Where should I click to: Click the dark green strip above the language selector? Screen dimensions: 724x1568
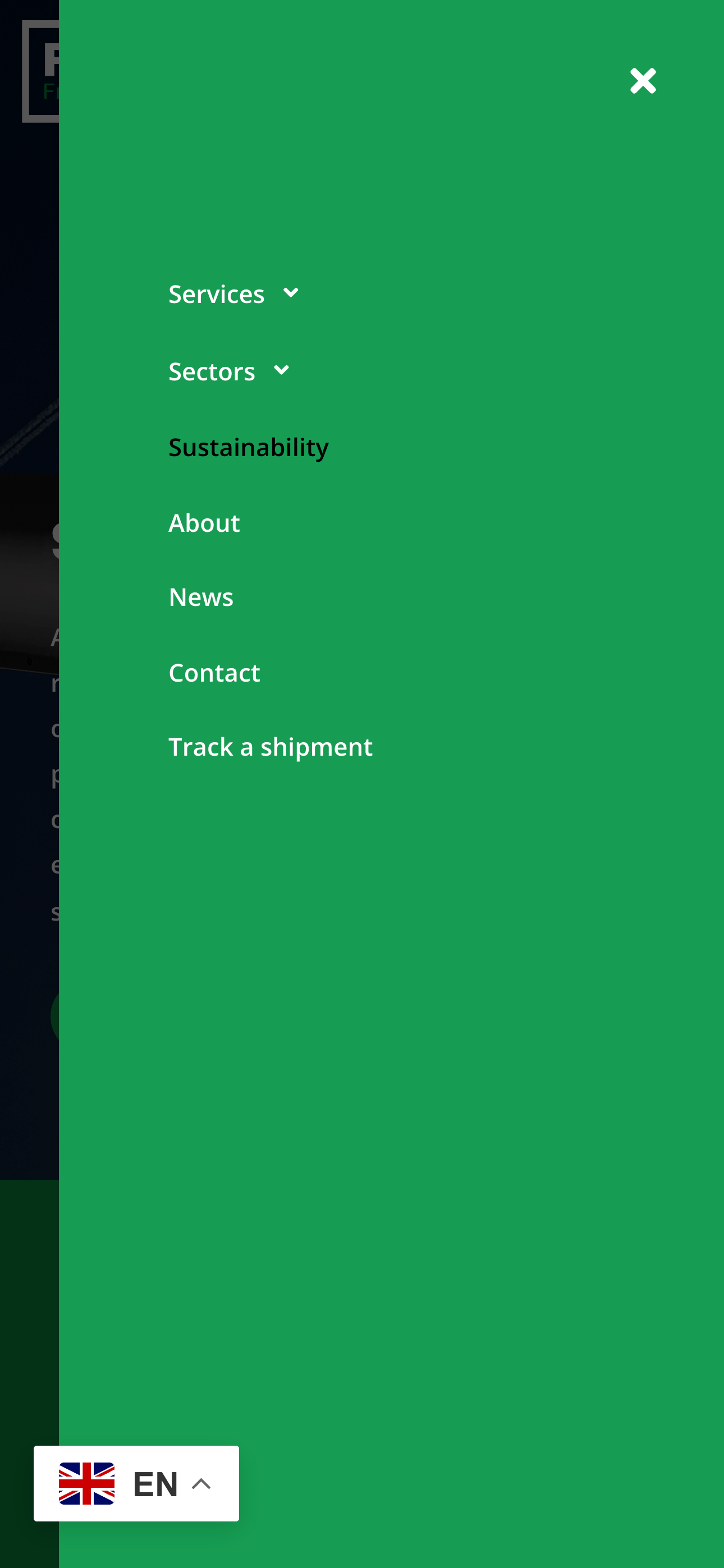[28, 1309]
